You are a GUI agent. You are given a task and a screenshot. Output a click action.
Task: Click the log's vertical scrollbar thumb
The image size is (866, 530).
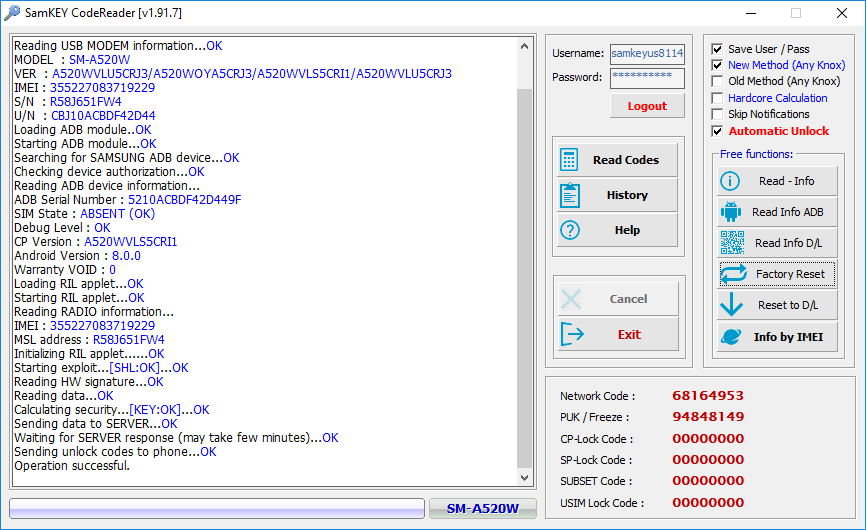[525, 279]
